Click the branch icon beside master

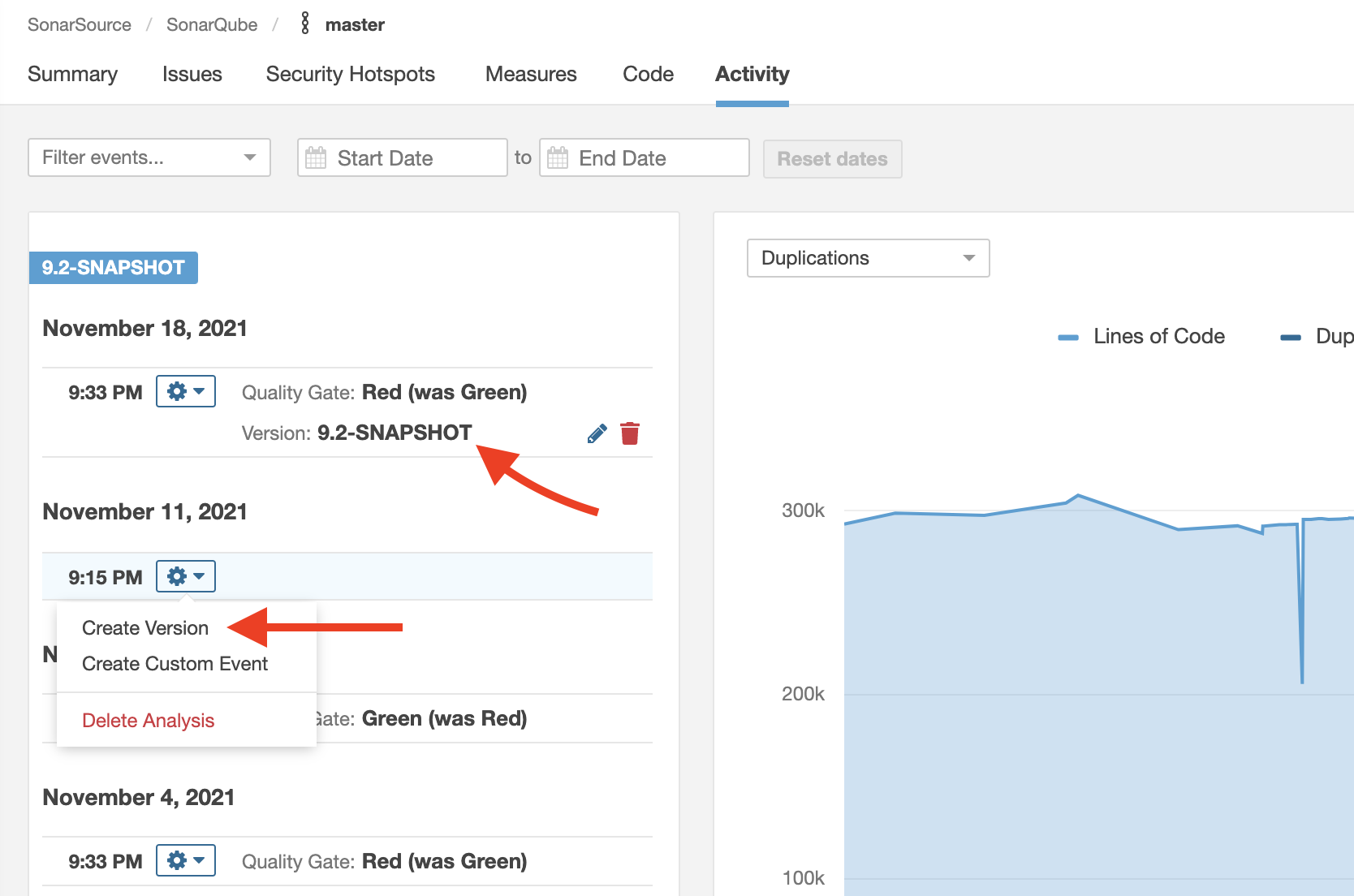pos(305,24)
